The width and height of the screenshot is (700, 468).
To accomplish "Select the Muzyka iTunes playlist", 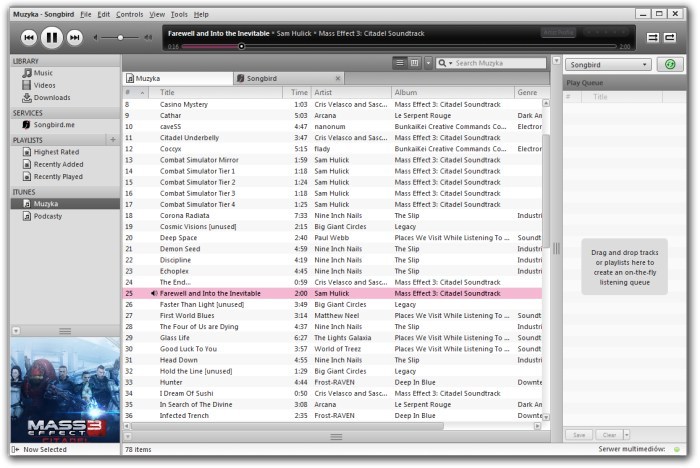I will 65,204.
